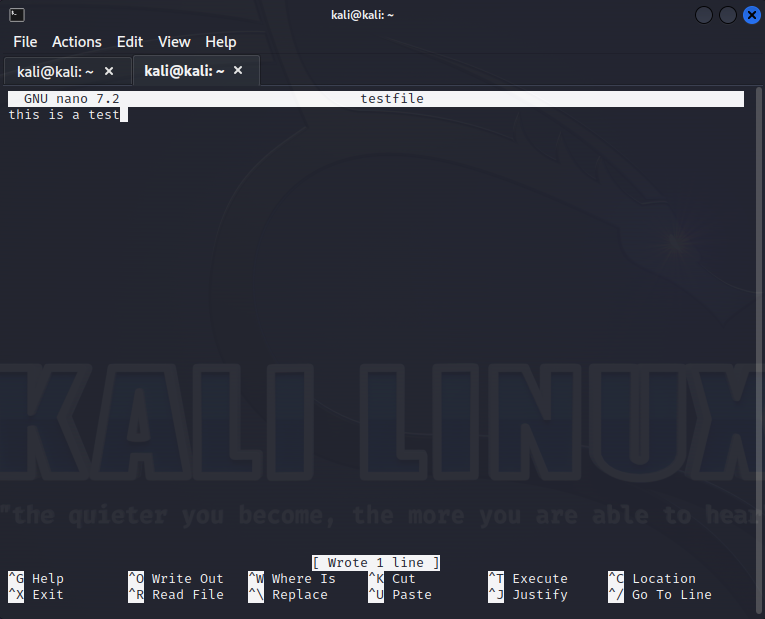
Task: Click the ^G Help shortcut
Action: click(36, 579)
